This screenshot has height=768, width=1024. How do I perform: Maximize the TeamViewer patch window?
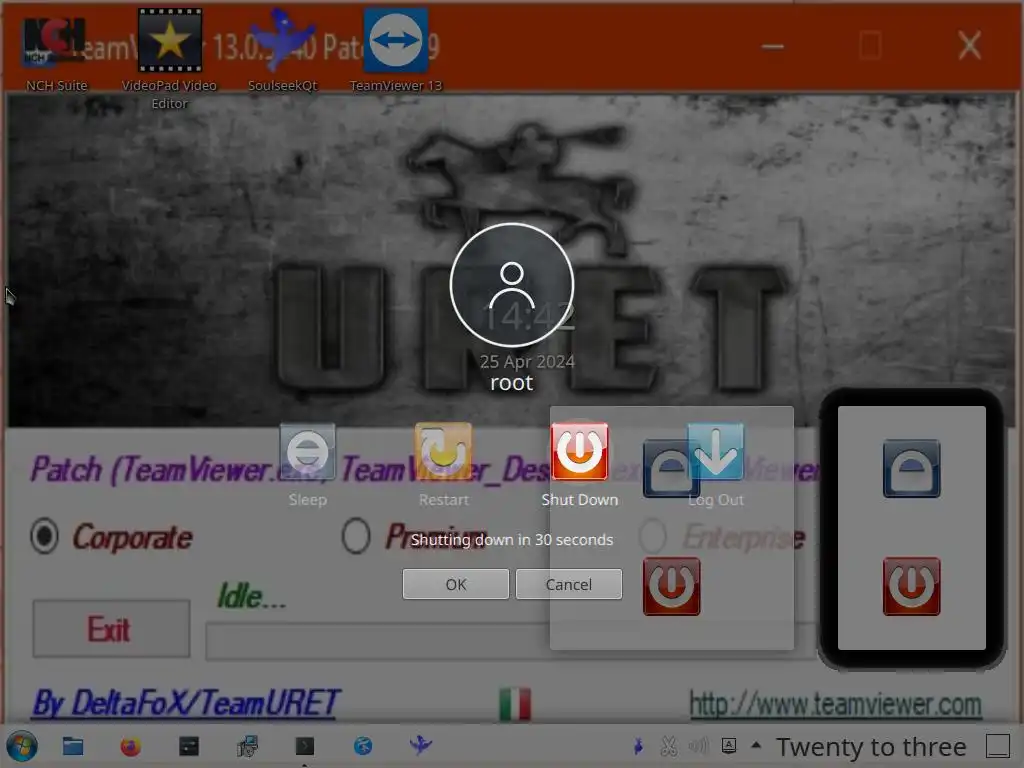click(x=871, y=46)
